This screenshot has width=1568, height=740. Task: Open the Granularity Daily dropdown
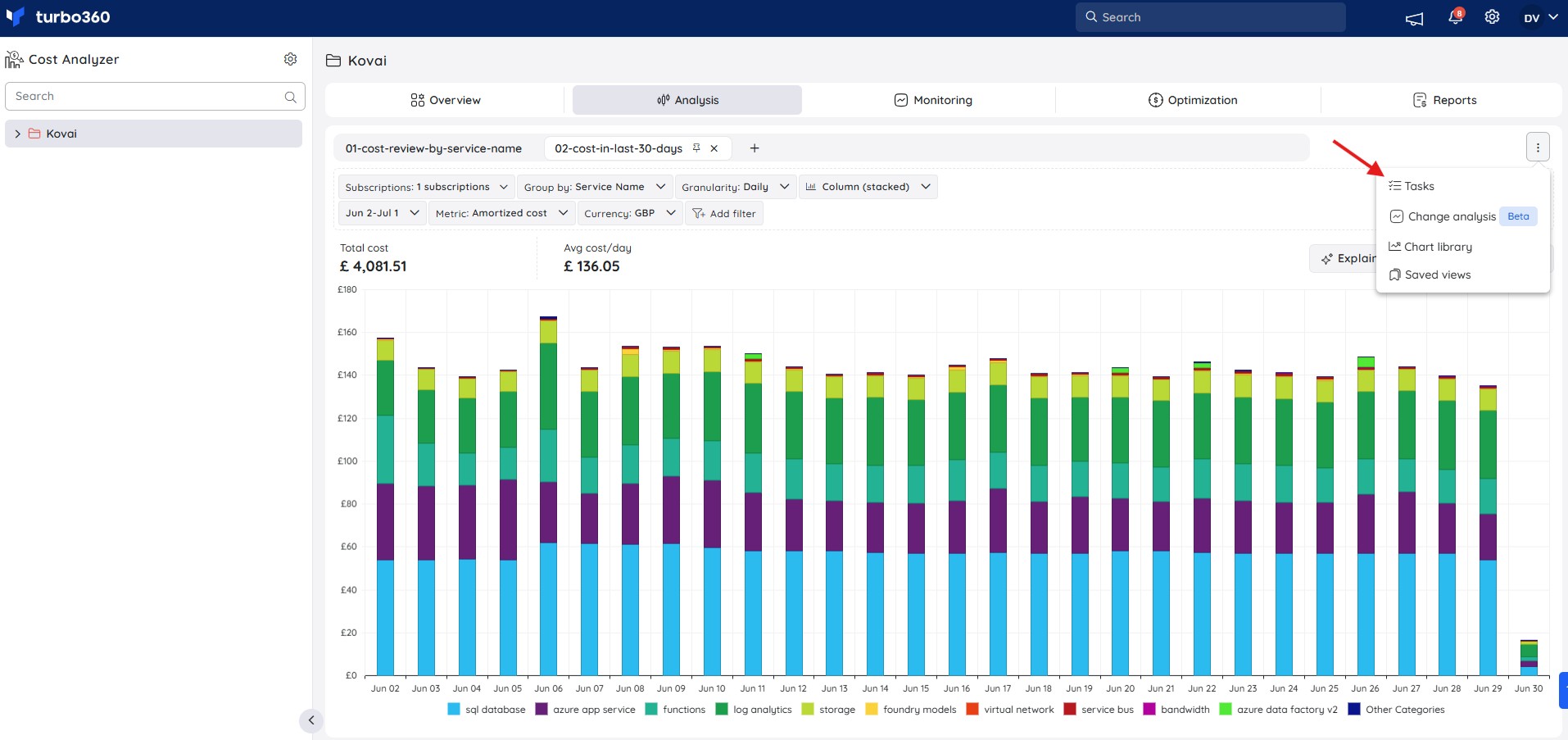coord(735,187)
